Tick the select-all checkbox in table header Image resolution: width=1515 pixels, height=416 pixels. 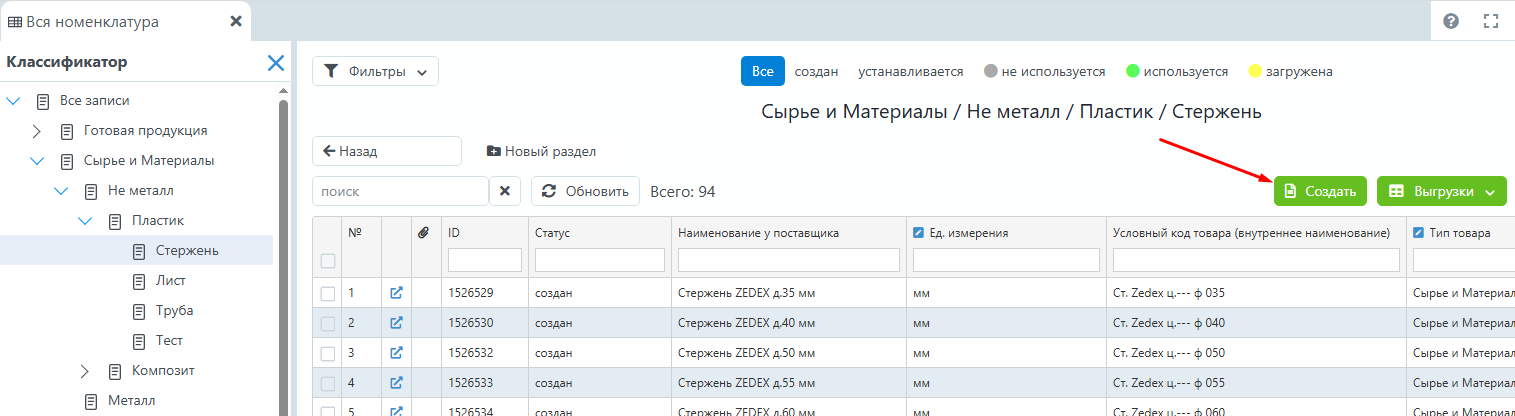(x=327, y=261)
